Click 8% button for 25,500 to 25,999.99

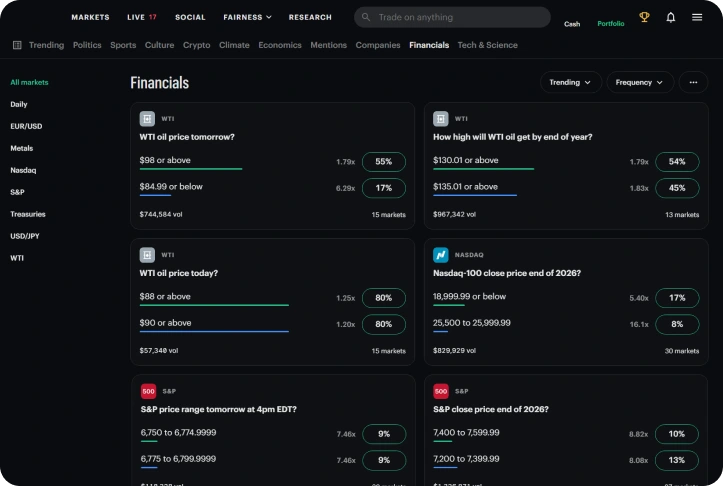point(677,324)
